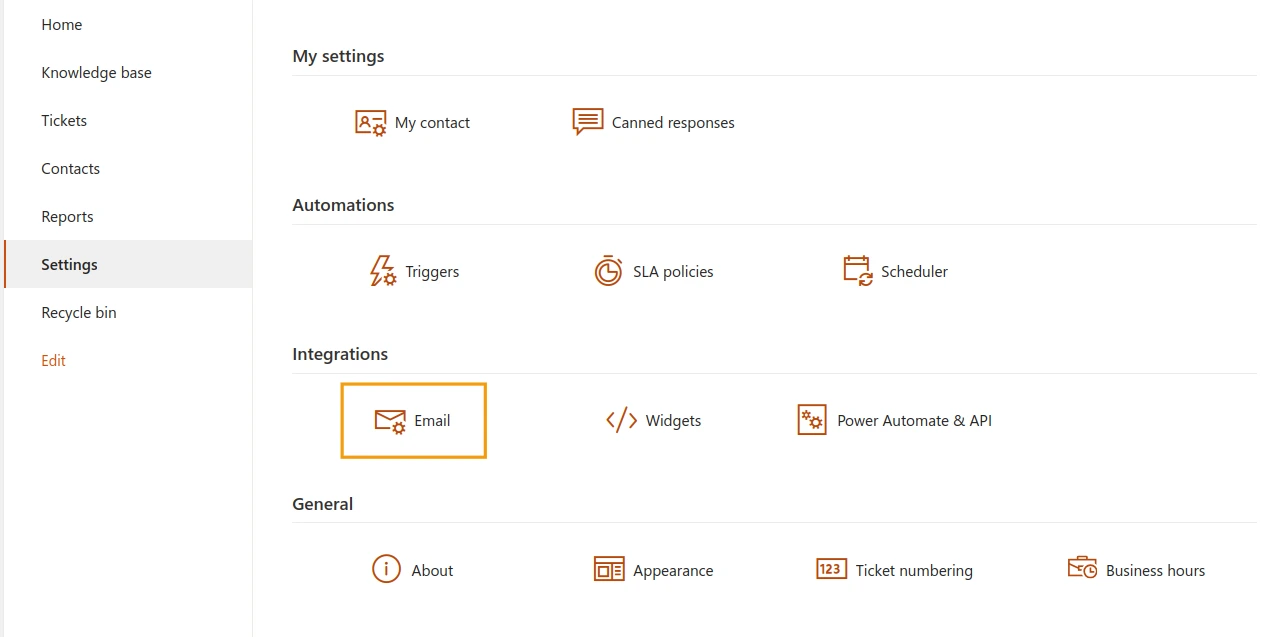Click the Triggers lightning bolt icon
The image size is (1271, 637).
pos(382,271)
